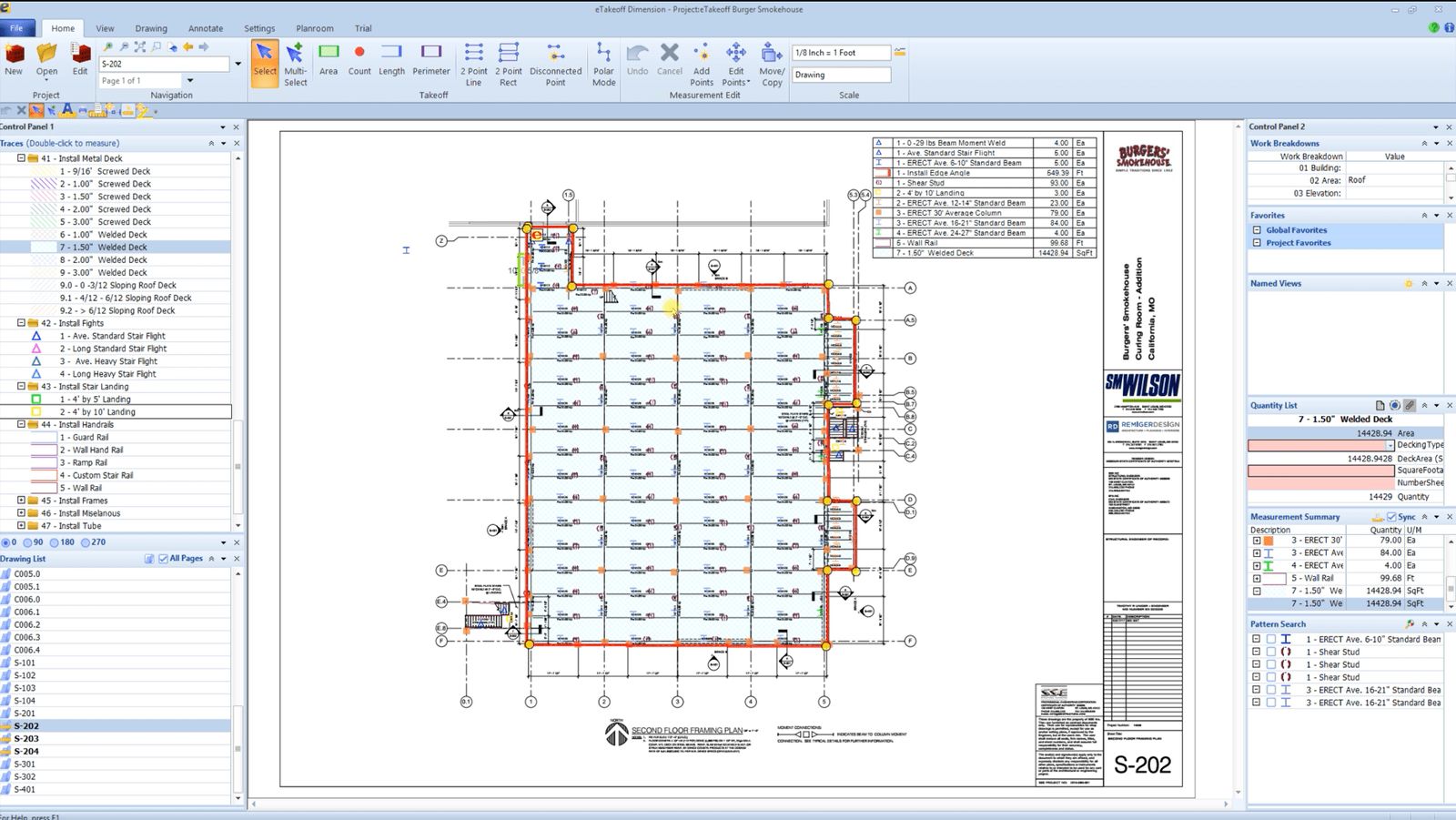Open the Global Favorites item
This screenshot has width=1456, height=820.
pos(1296,230)
